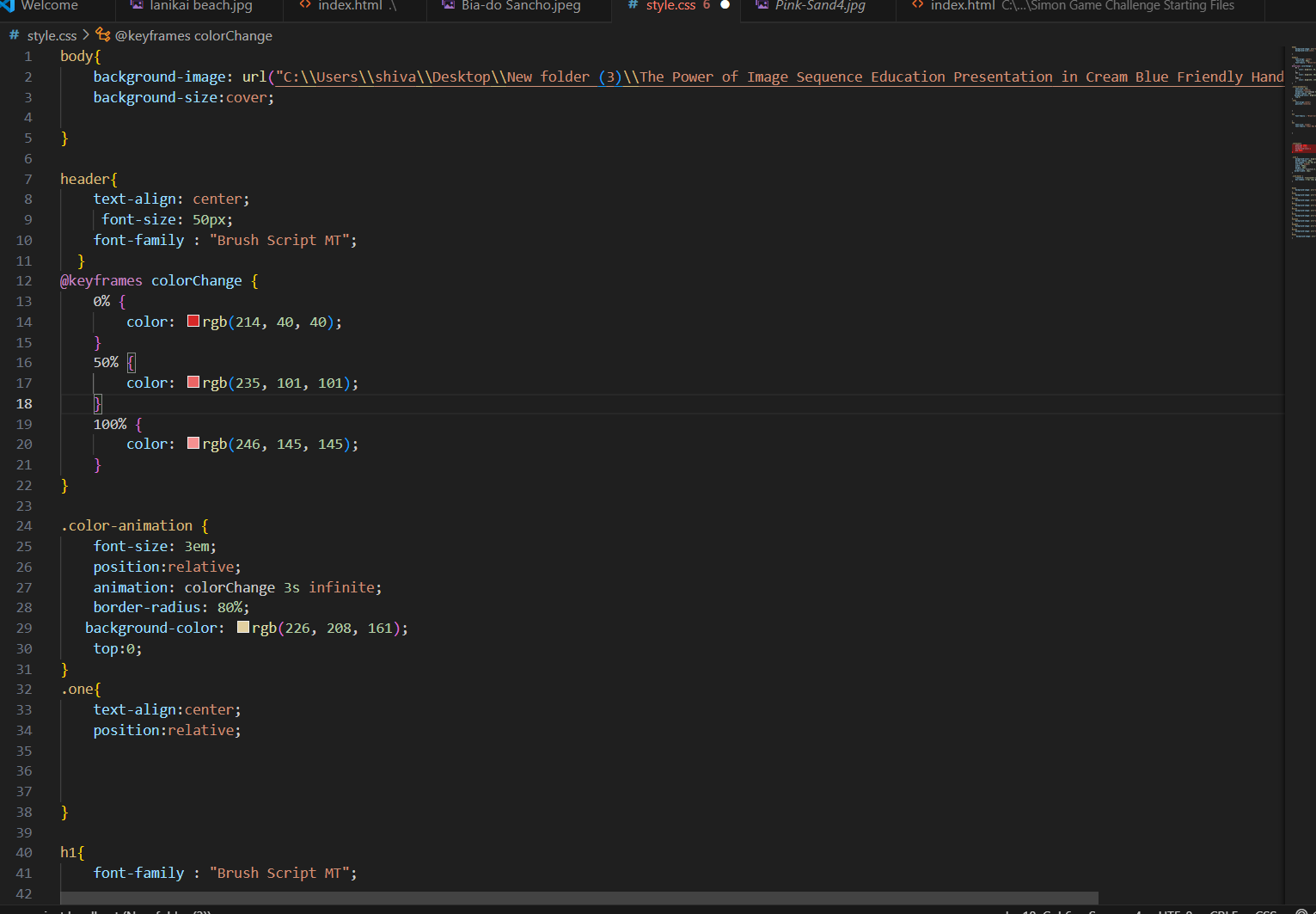Click the horizontal scrollbar at editor bottom

coord(578,898)
